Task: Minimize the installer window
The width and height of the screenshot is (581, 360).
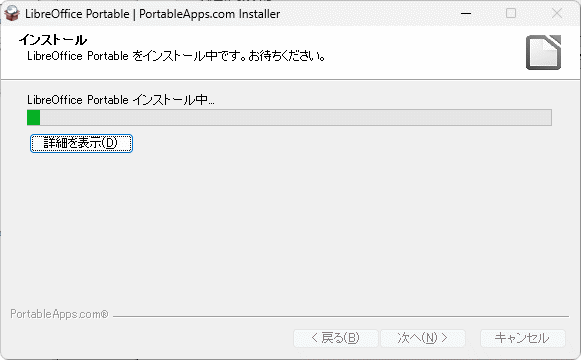Action: point(466,14)
